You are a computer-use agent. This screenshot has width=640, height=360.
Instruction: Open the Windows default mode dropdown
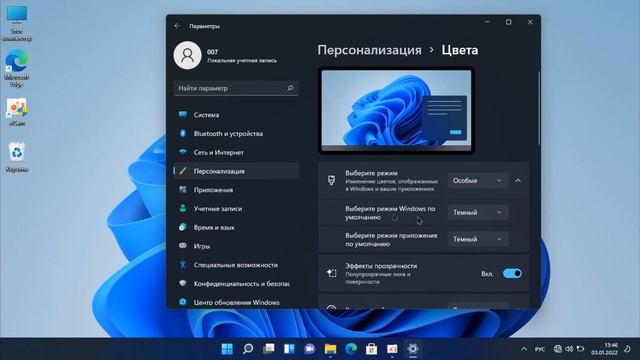point(478,212)
